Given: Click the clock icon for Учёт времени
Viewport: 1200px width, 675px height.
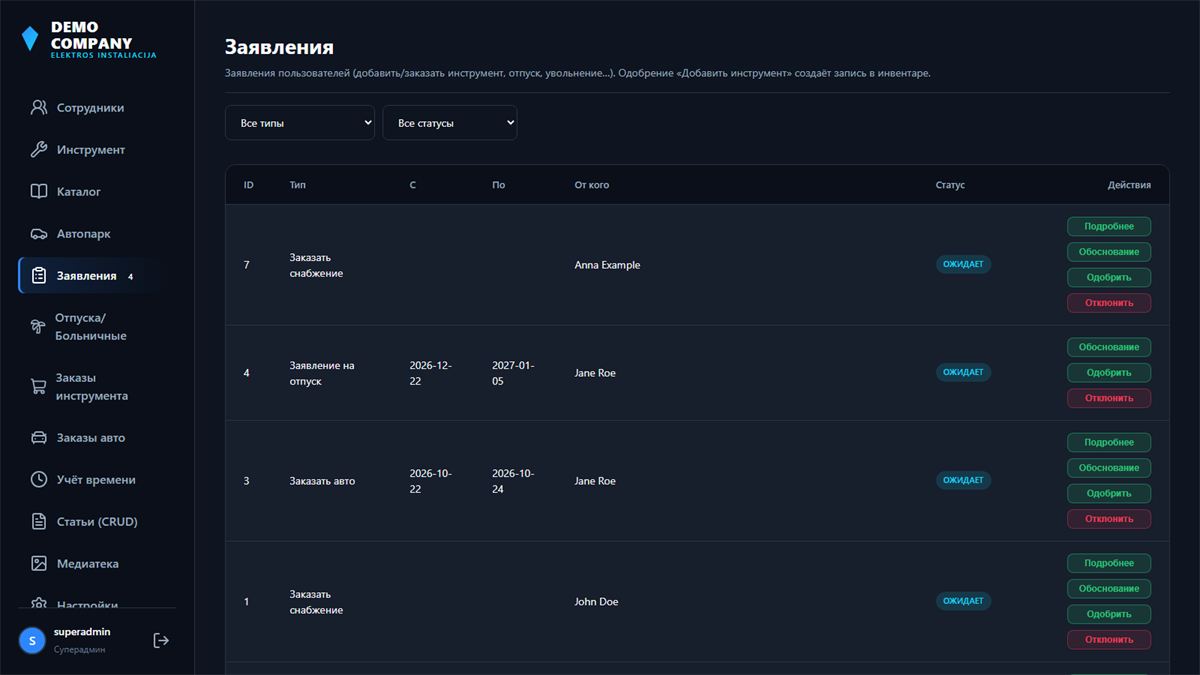Looking at the screenshot, I should (39, 480).
